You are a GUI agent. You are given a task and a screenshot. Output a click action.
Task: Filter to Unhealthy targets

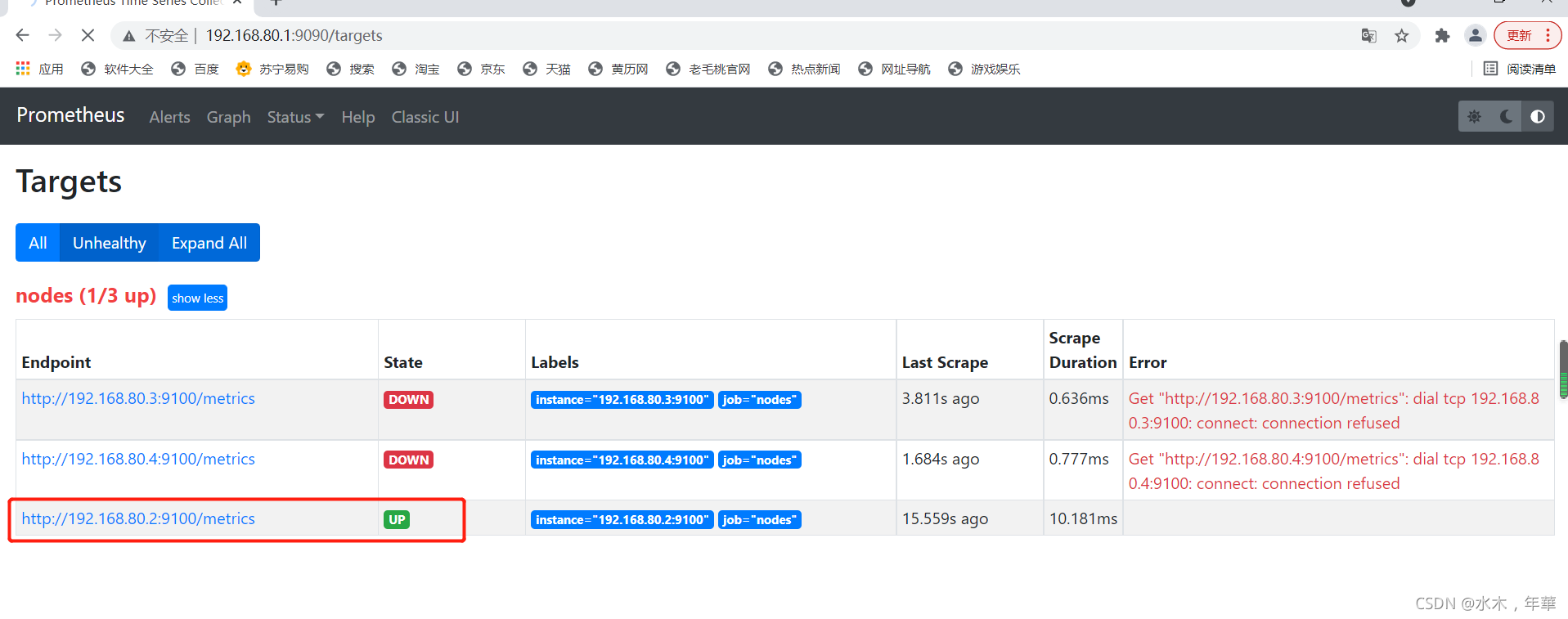coord(109,243)
